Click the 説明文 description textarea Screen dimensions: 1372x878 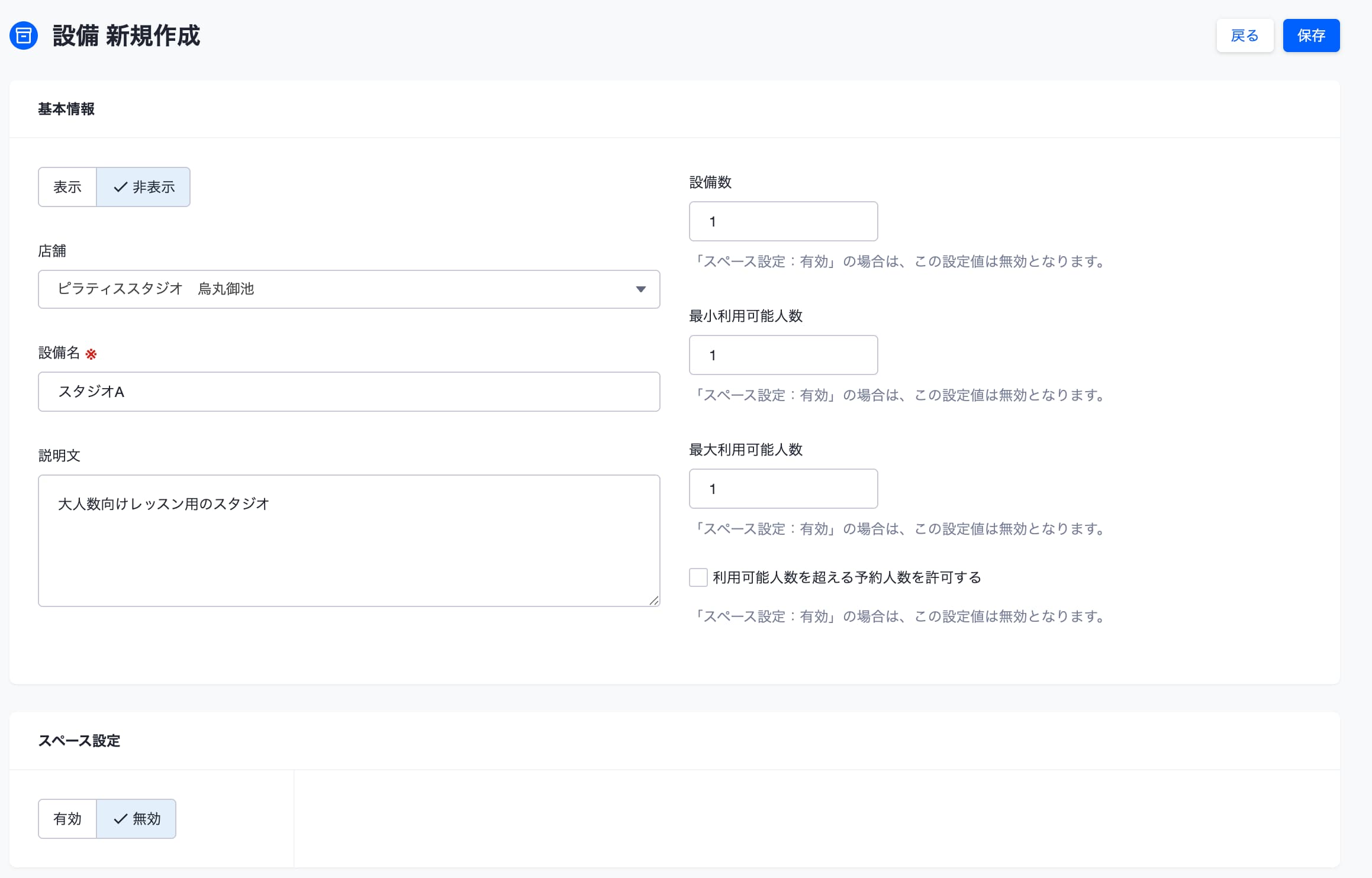pos(349,541)
